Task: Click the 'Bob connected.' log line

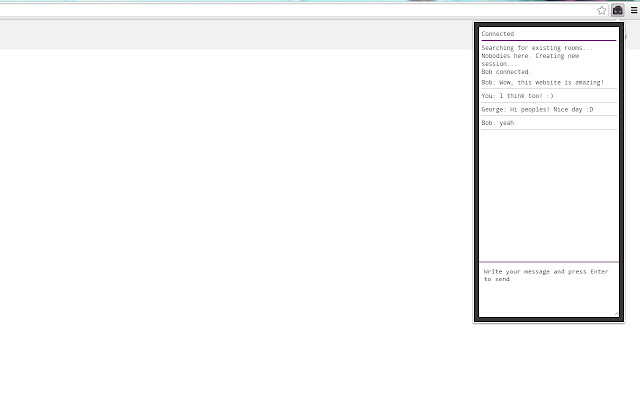Action: (506, 72)
